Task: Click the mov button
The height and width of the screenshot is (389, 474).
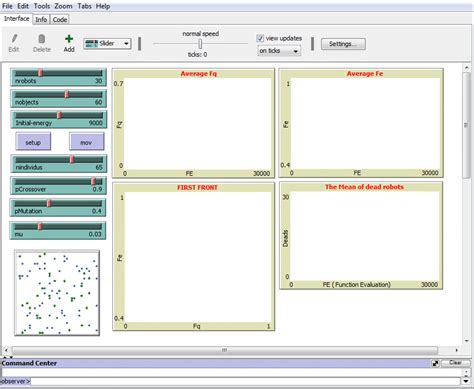Action: (86, 142)
